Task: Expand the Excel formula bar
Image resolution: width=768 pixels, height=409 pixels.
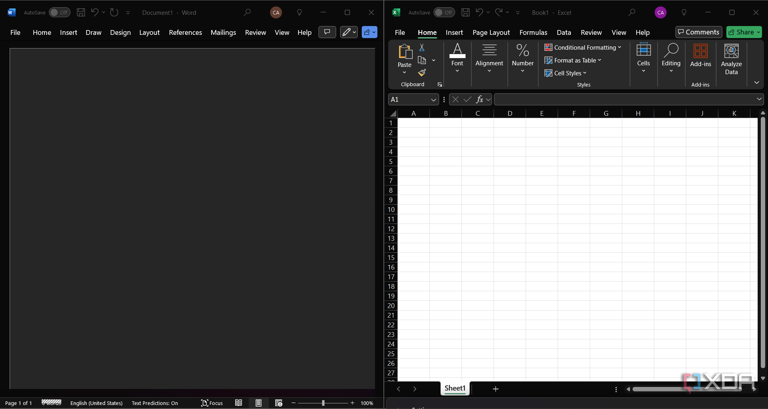Action: 759,99
